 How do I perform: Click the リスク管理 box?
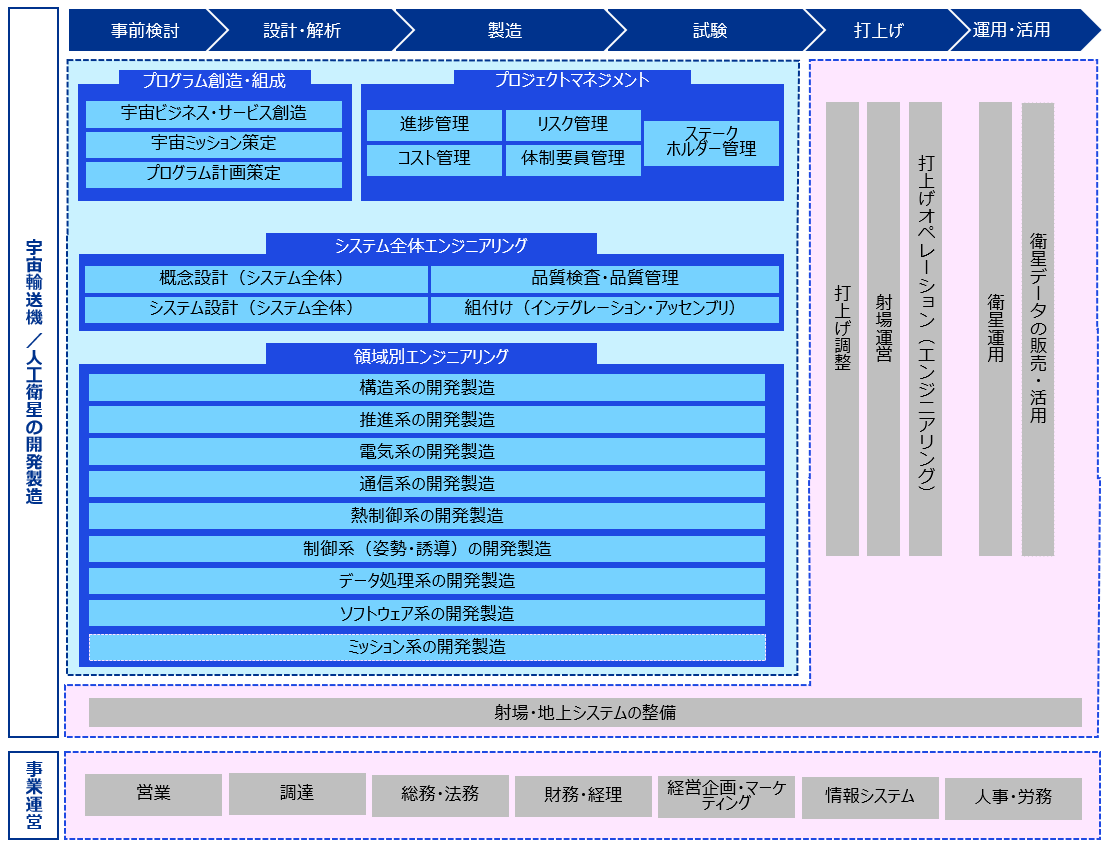[x=572, y=124]
